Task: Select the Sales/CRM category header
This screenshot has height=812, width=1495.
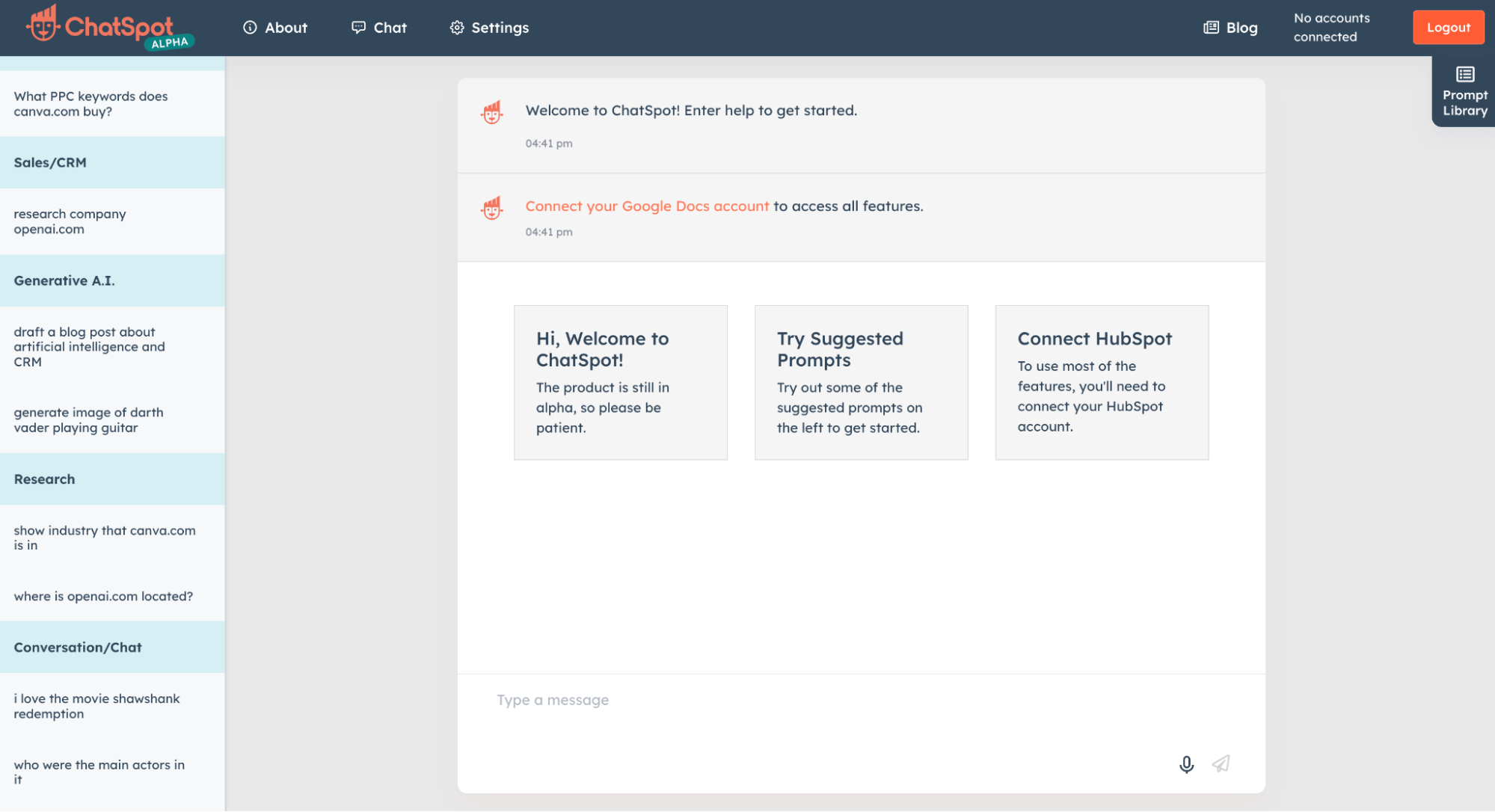Action: click(112, 162)
